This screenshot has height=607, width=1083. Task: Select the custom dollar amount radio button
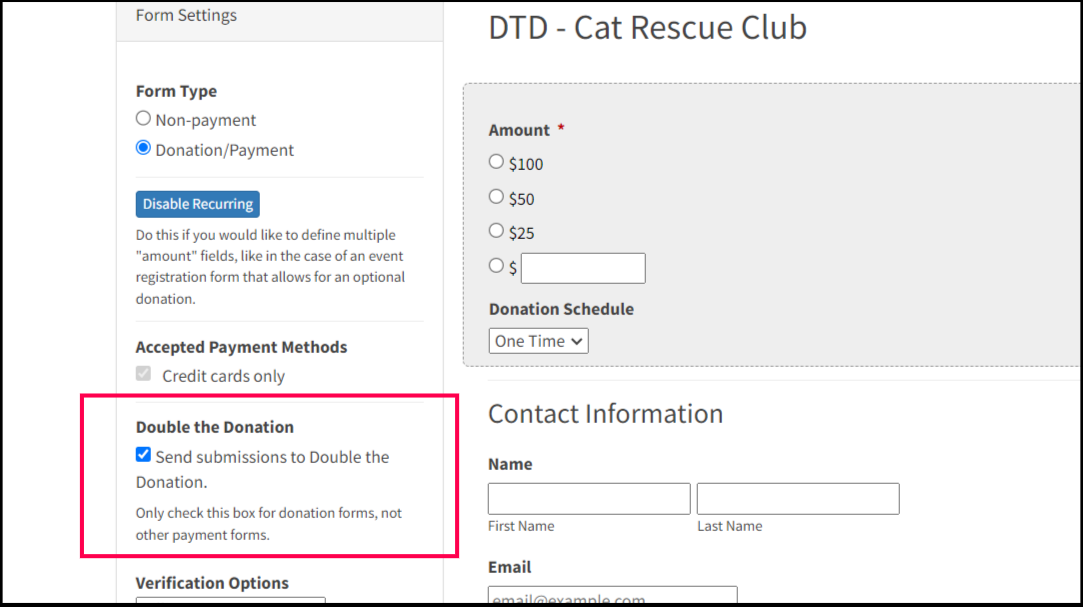click(496, 266)
